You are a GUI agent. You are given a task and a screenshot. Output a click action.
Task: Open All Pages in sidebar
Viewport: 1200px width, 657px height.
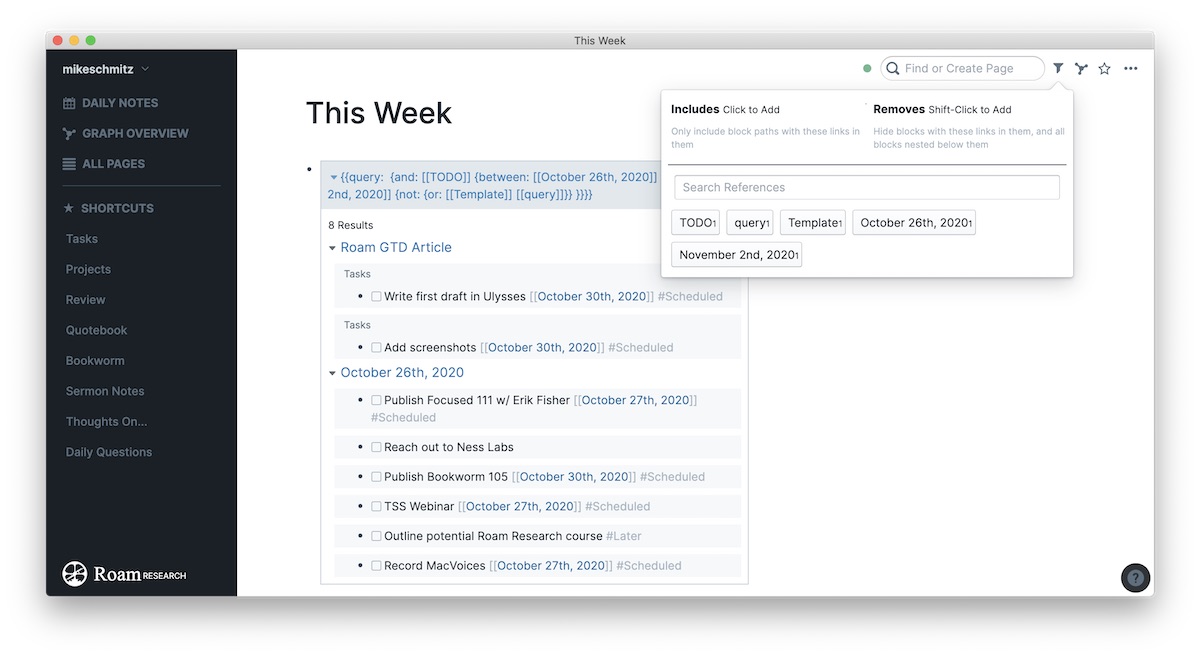(x=113, y=164)
